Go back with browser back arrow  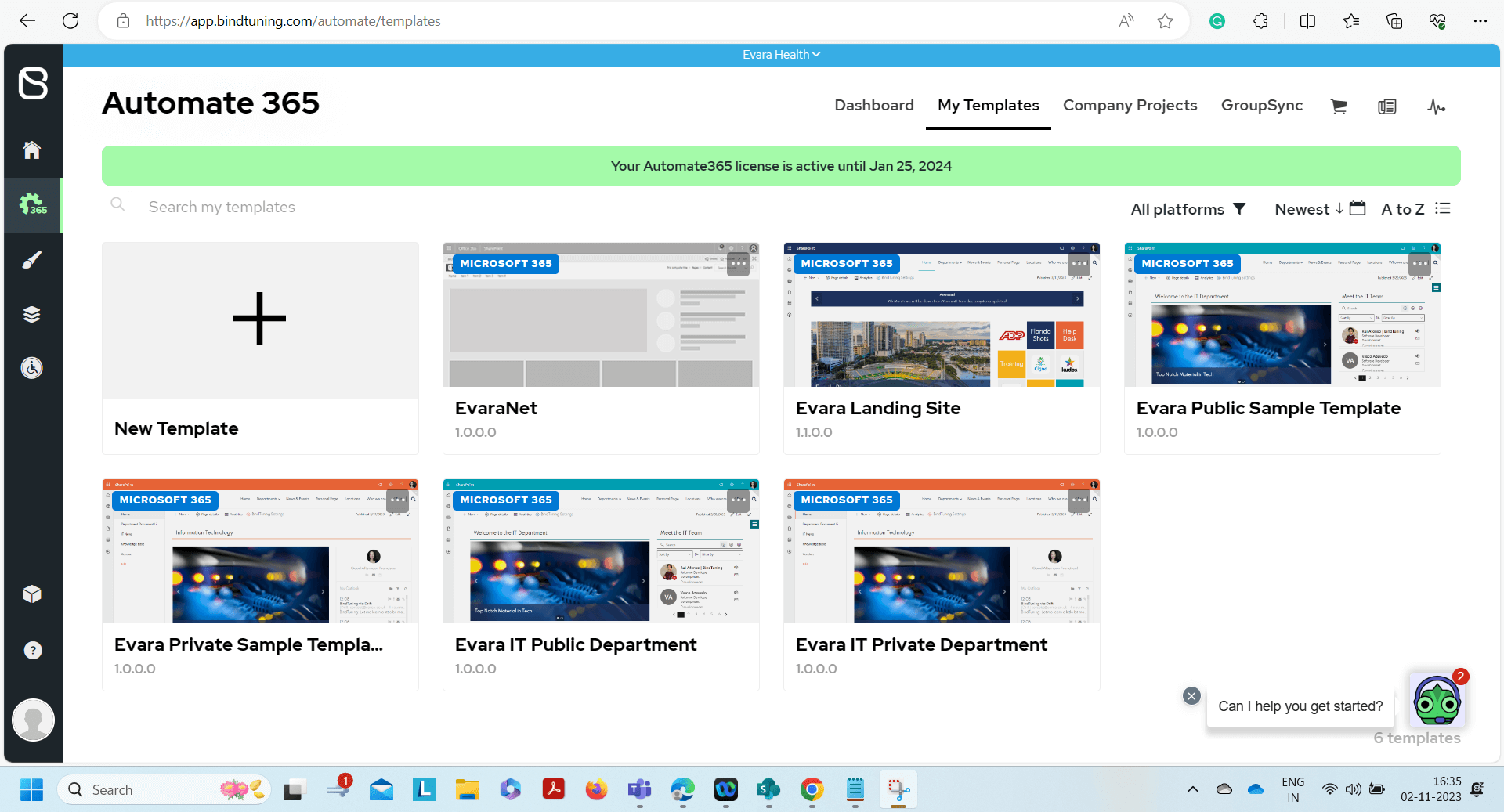[27, 21]
